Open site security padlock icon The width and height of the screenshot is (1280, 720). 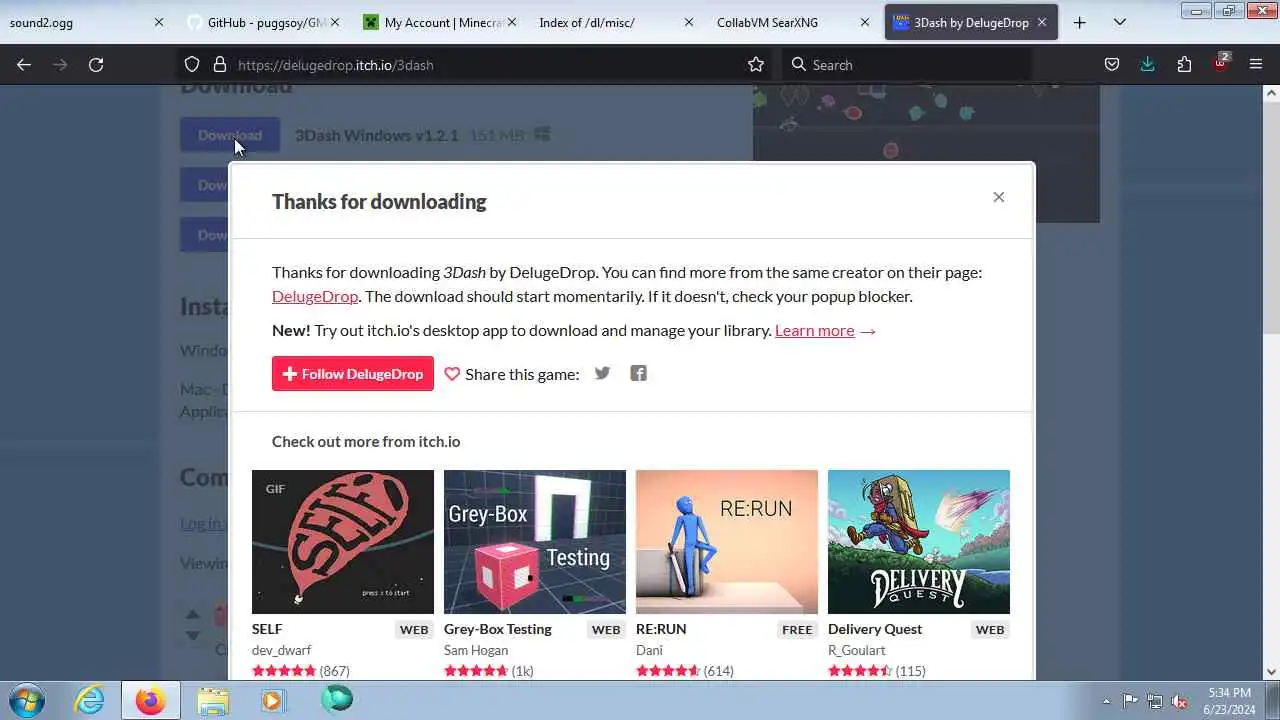coord(220,64)
